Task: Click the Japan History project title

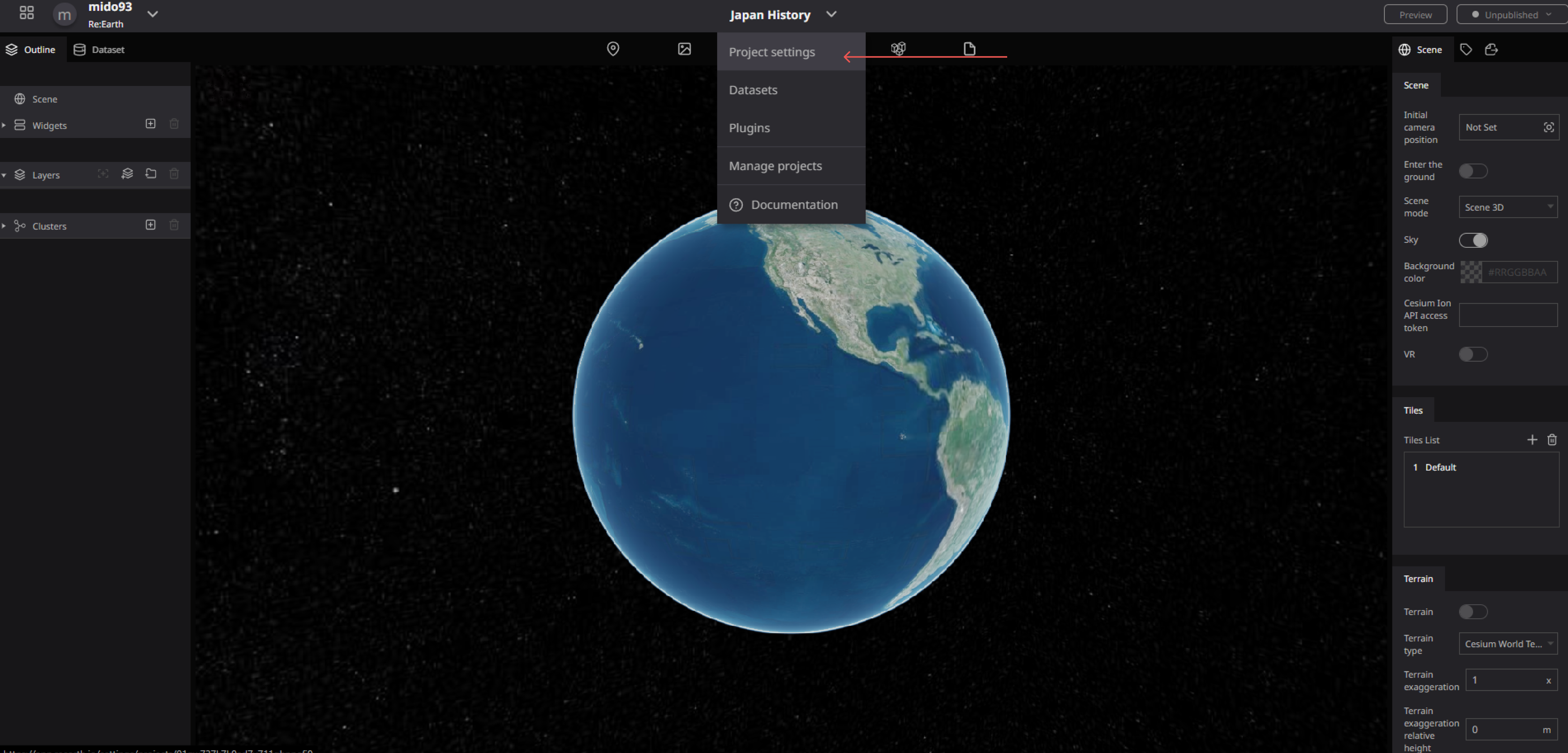Action: [769, 15]
